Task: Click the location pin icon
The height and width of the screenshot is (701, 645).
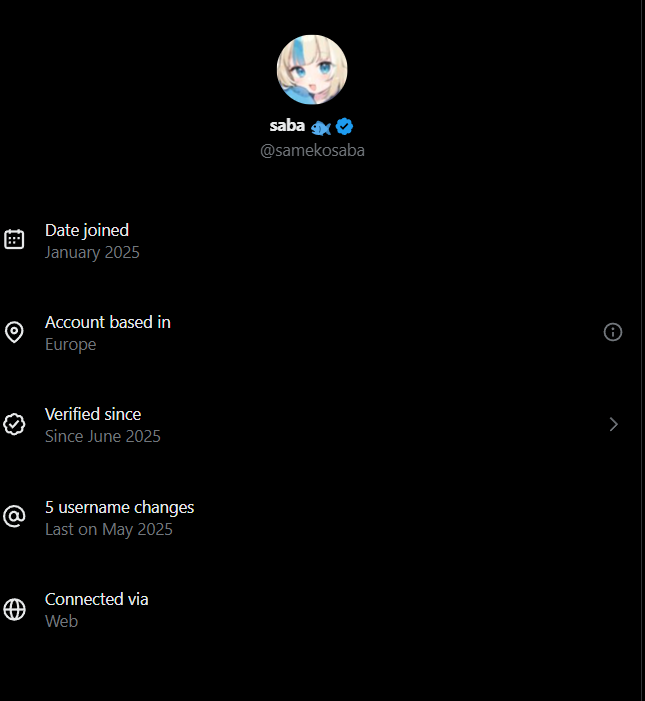Action: tap(14, 332)
